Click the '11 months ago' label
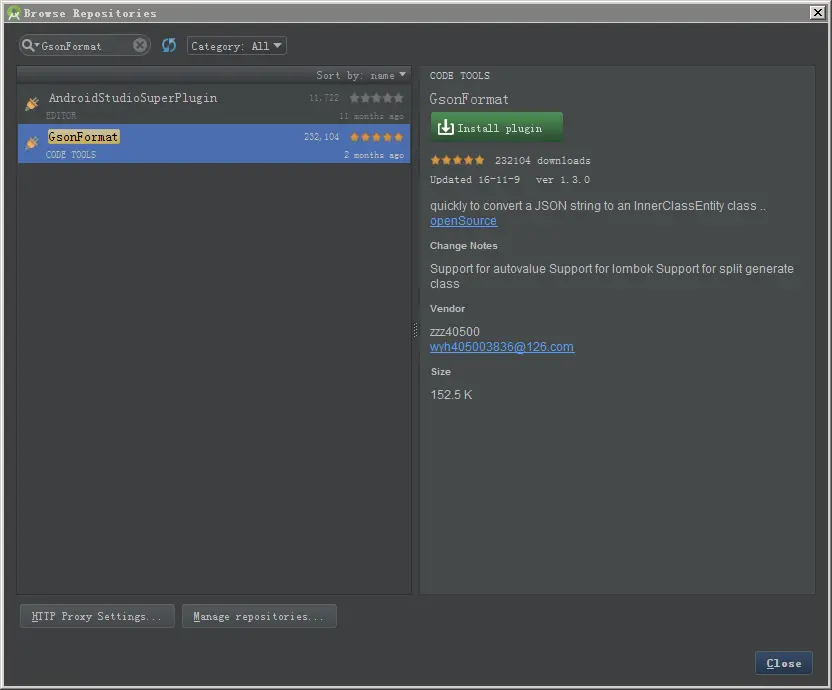Screen dimensions: 832x690 pyautogui.click(x=371, y=116)
